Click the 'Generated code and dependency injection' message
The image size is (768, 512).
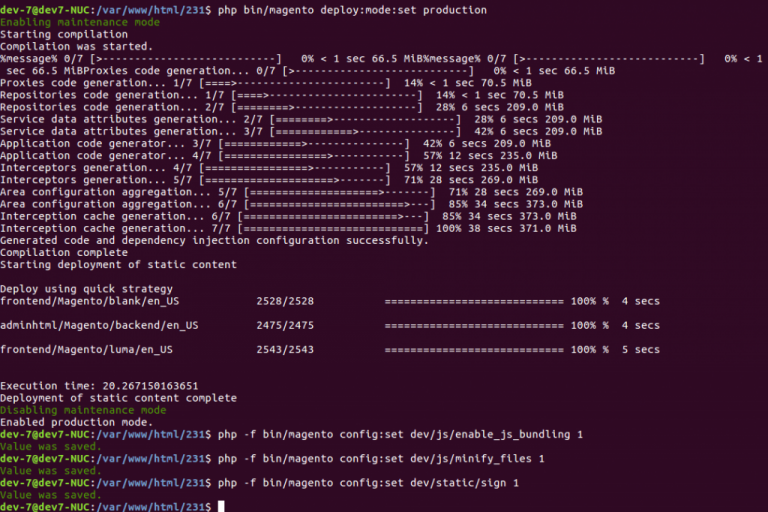click(x=214, y=241)
